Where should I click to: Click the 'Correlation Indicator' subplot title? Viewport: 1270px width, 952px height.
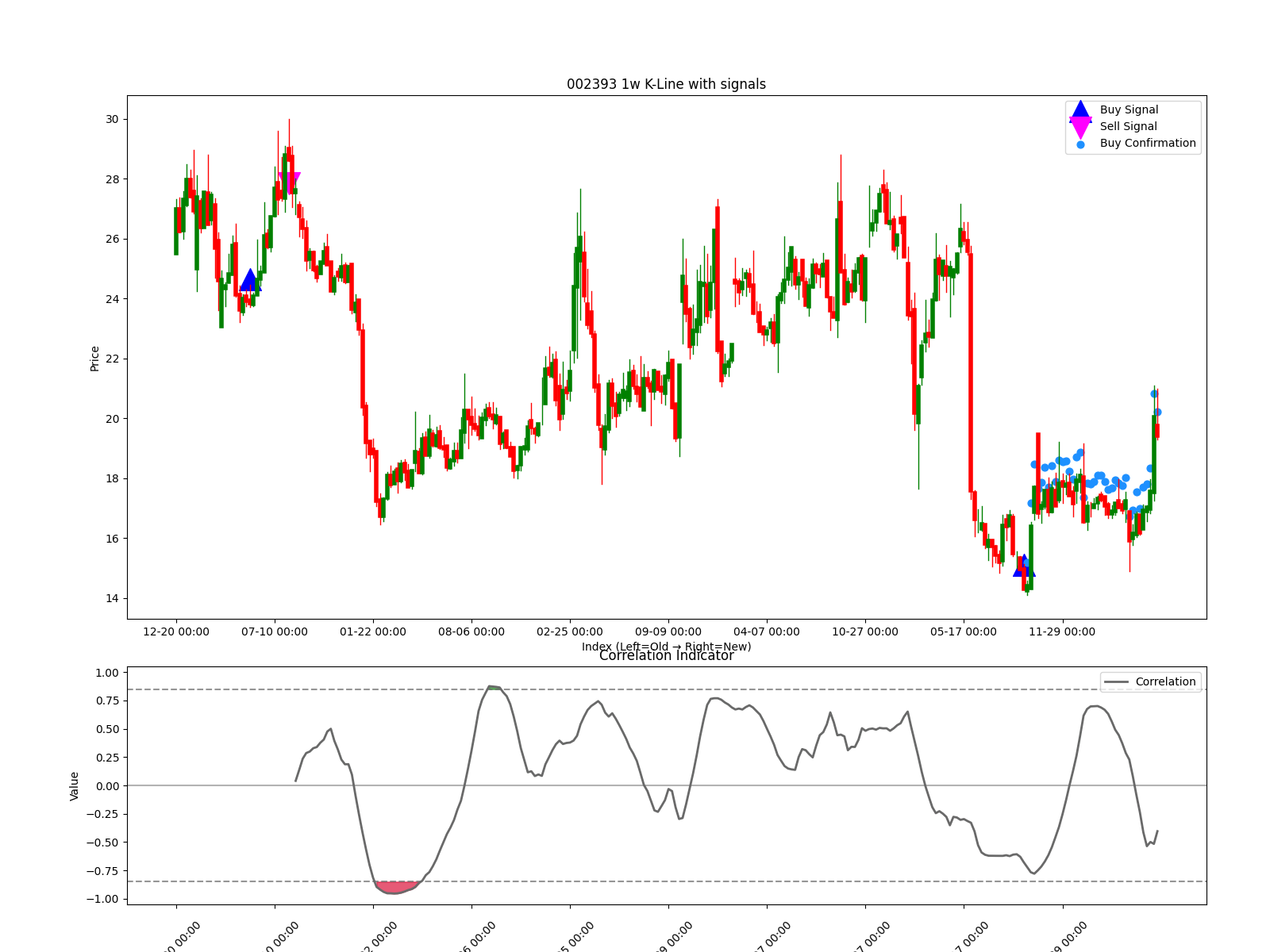pyautogui.click(x=666, y=655)
